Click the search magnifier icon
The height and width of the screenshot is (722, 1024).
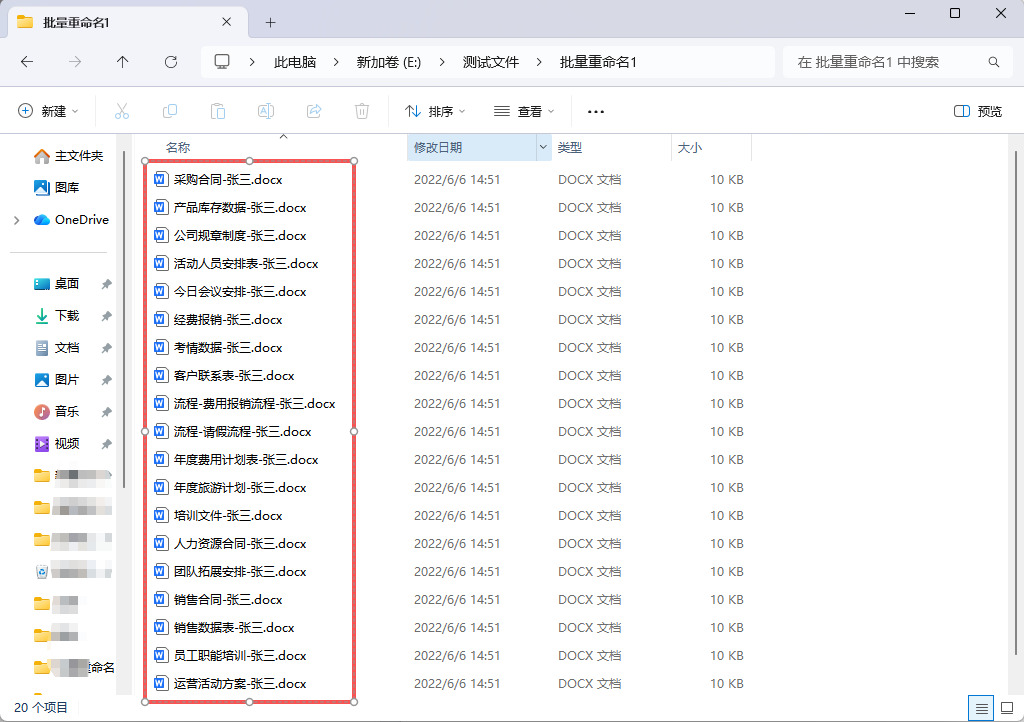(993, 62)
